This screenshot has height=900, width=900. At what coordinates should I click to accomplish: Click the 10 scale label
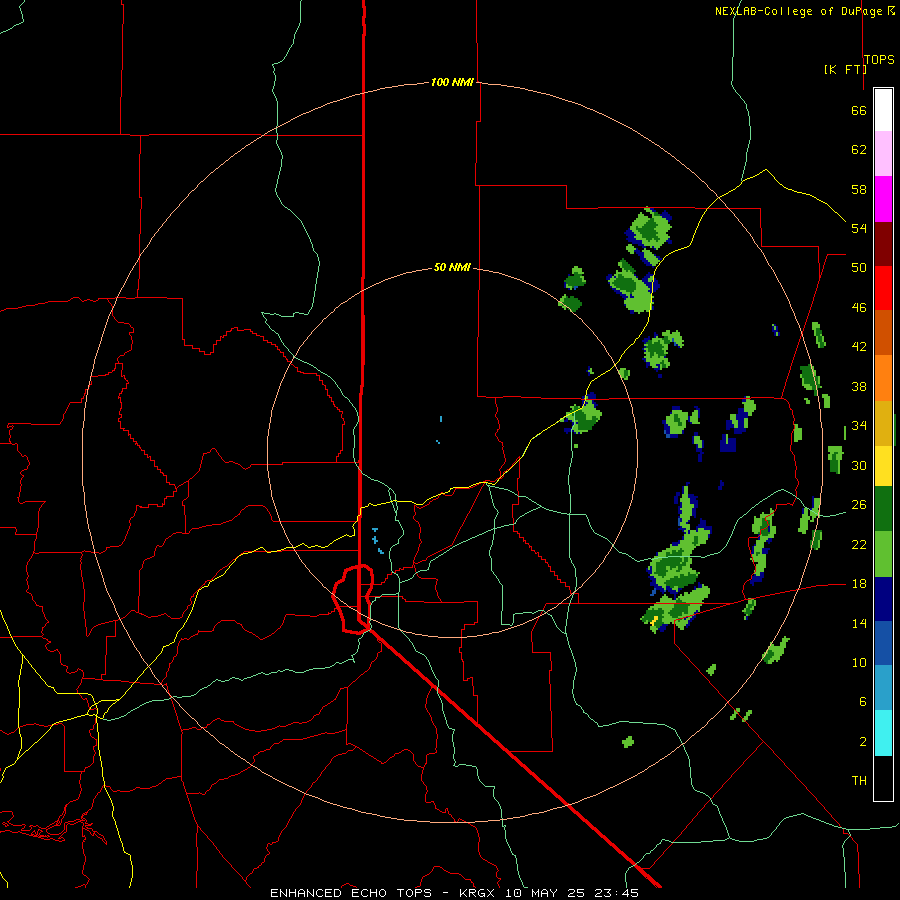[859, 662]
